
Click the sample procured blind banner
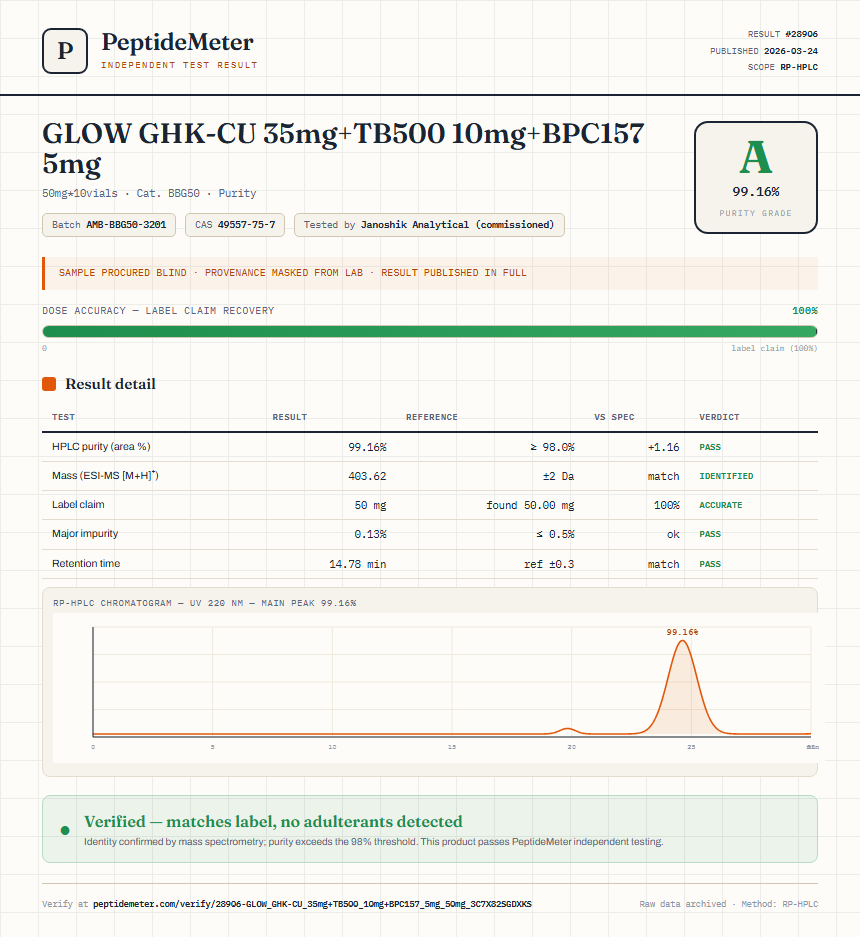tap(430, 273)
